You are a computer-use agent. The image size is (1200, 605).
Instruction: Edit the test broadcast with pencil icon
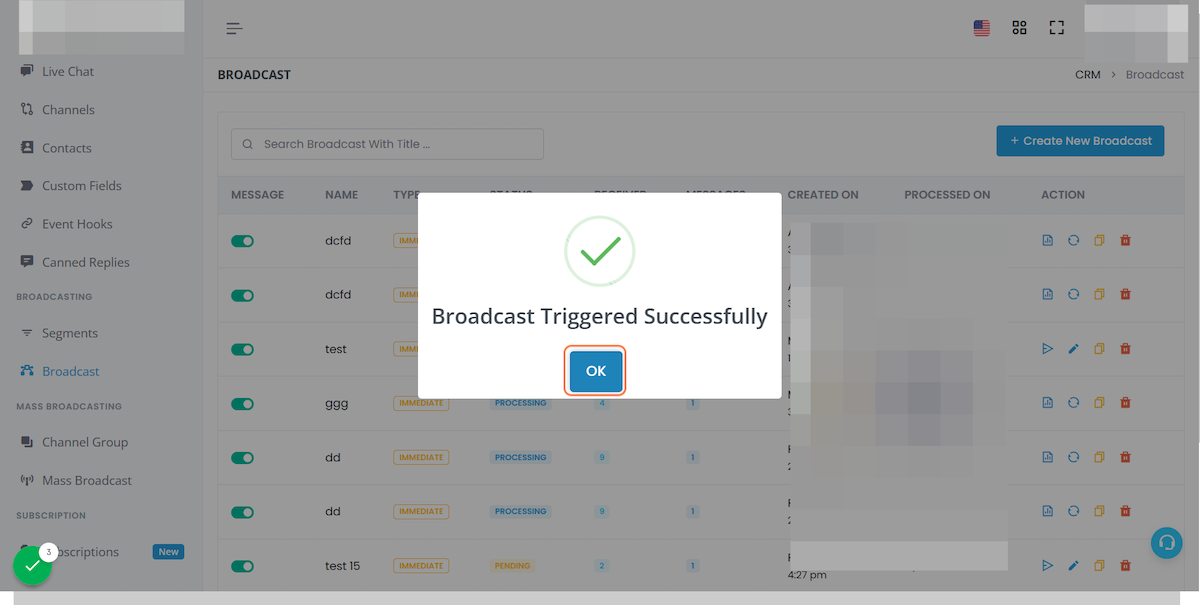tap(1074, 349)
